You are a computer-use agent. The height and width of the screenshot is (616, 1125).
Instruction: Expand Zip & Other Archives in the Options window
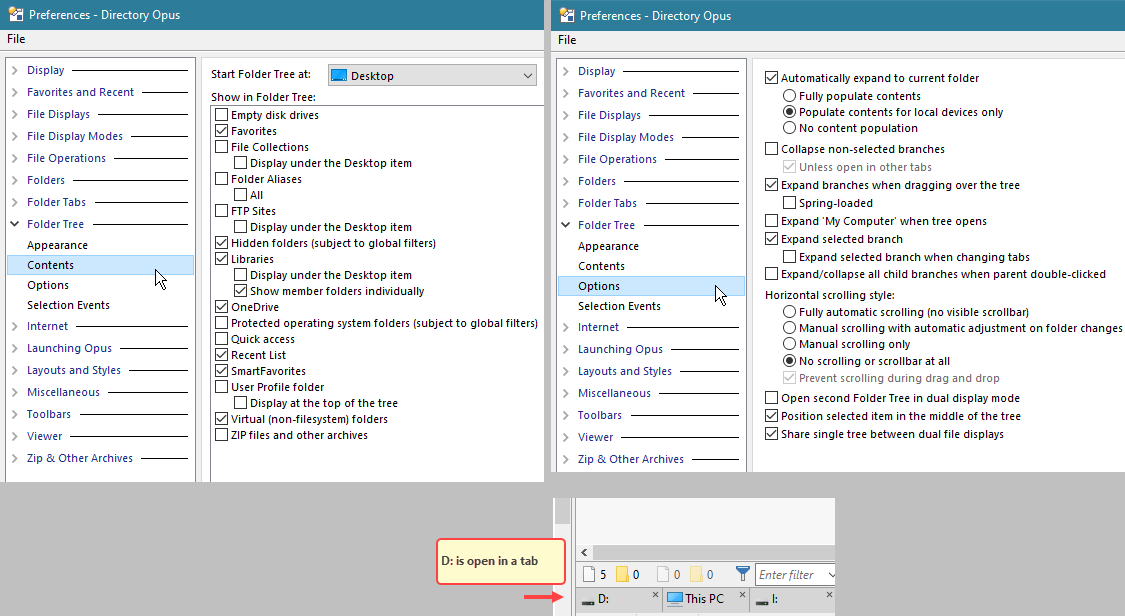pyautogui.click(x=566, y=459)
